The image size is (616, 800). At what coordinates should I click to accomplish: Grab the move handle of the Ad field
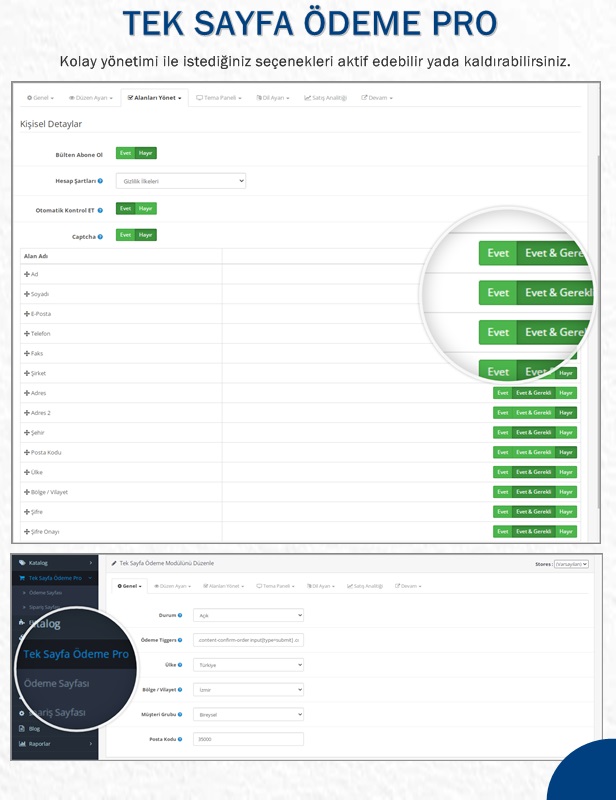point(27,274)
